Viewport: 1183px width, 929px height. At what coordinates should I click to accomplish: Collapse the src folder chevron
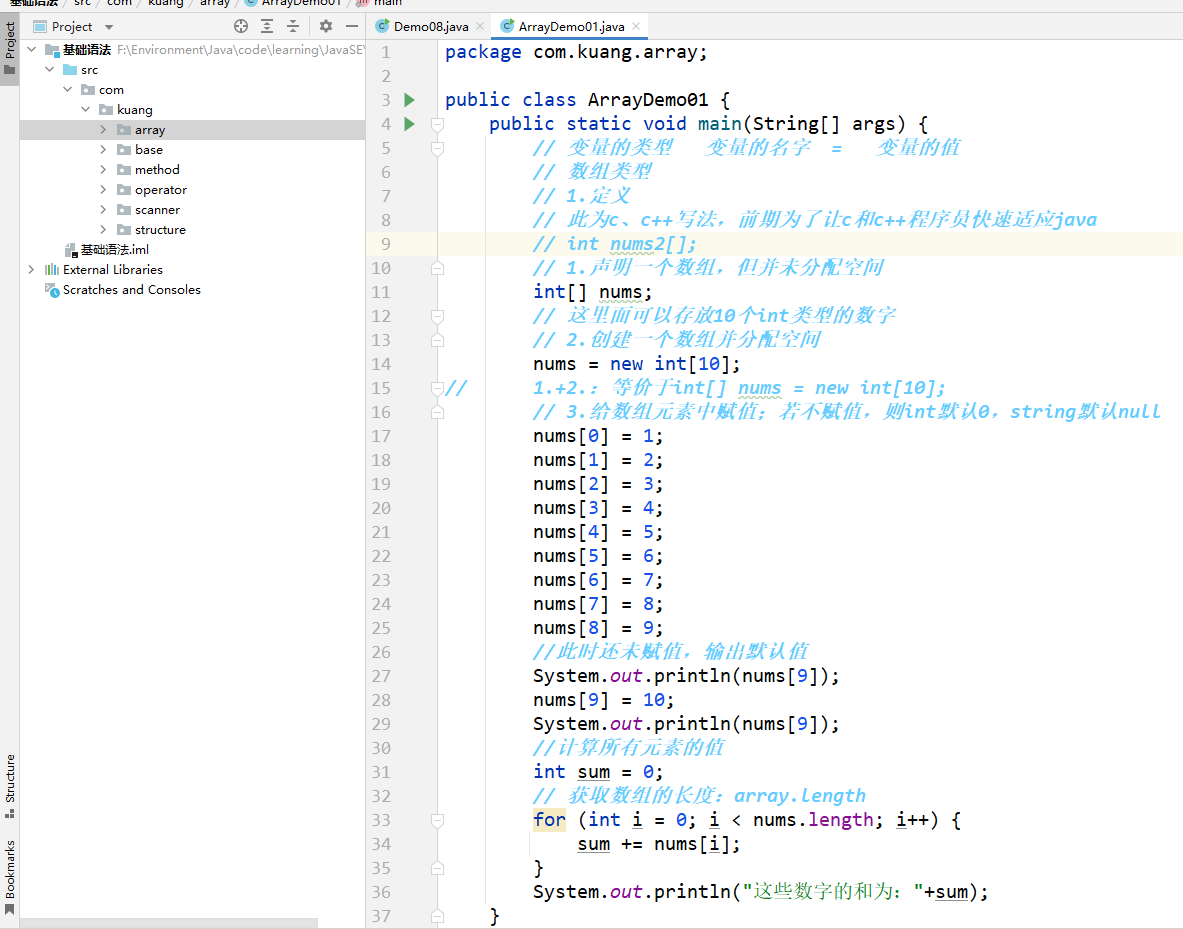coord(50,69)
